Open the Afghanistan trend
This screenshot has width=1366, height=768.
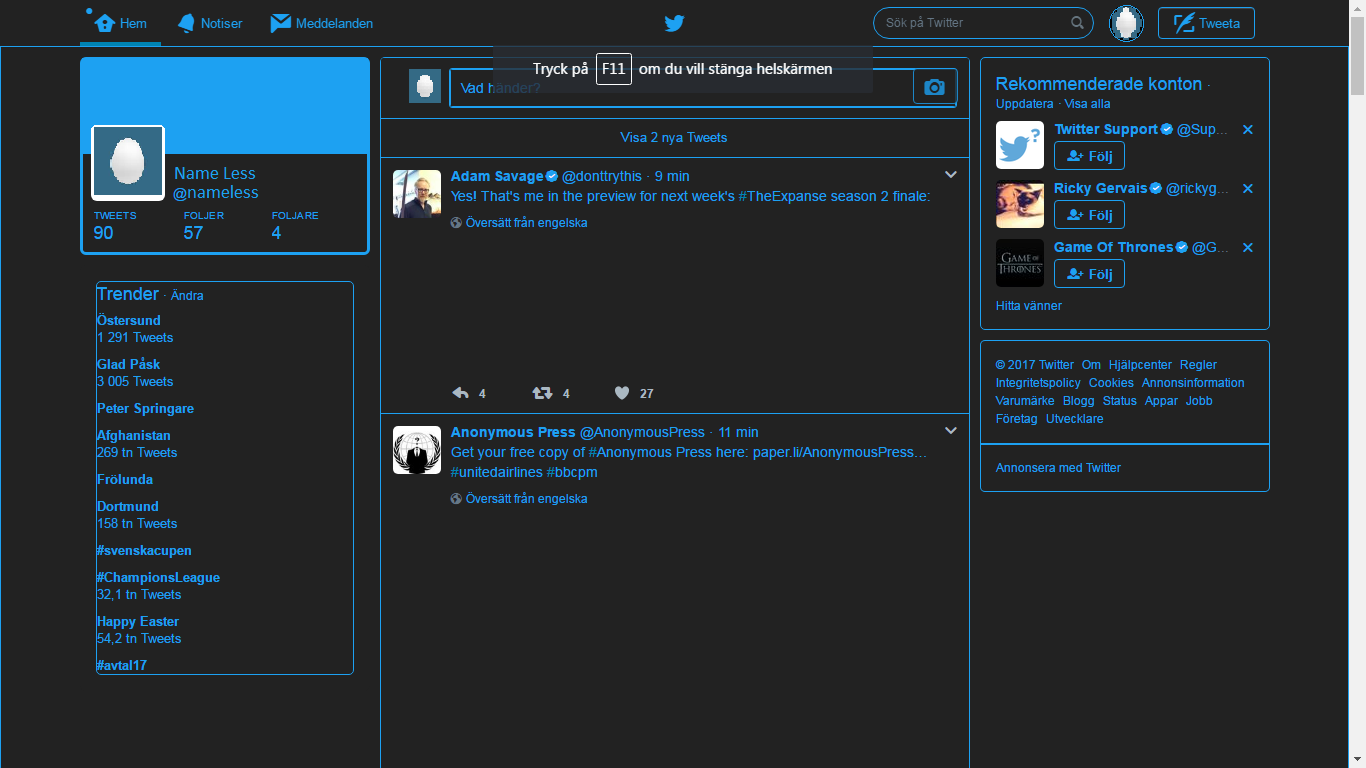tap(134, 436)
